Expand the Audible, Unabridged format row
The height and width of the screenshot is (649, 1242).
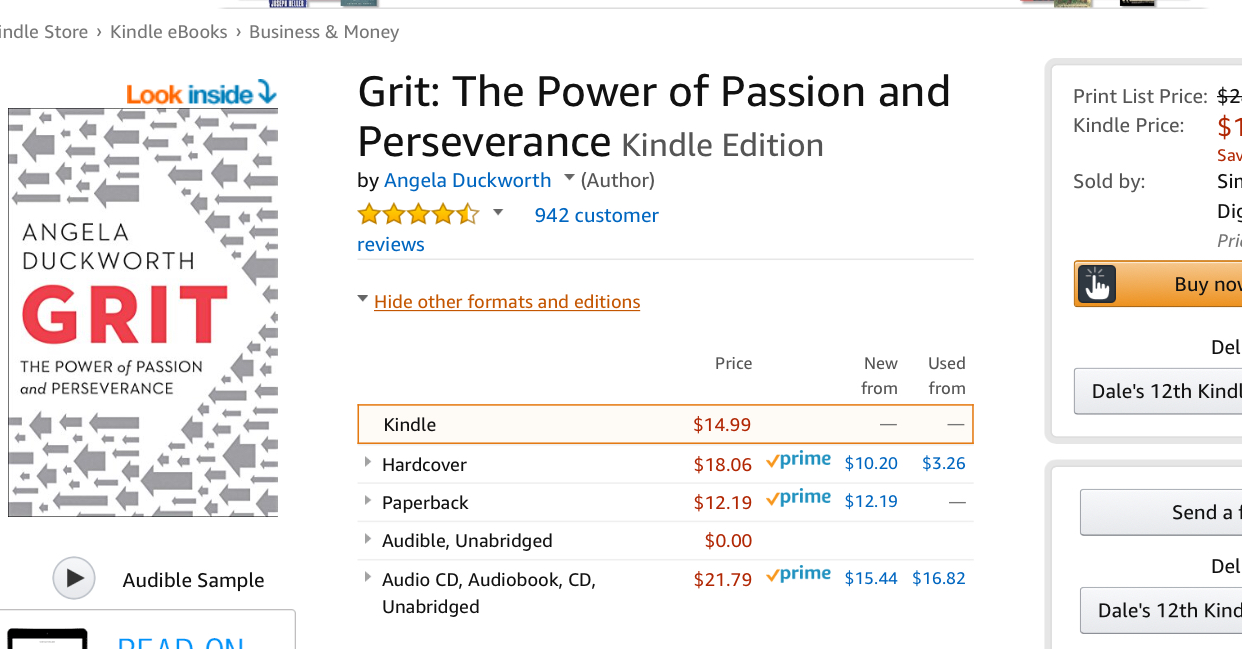368,538
